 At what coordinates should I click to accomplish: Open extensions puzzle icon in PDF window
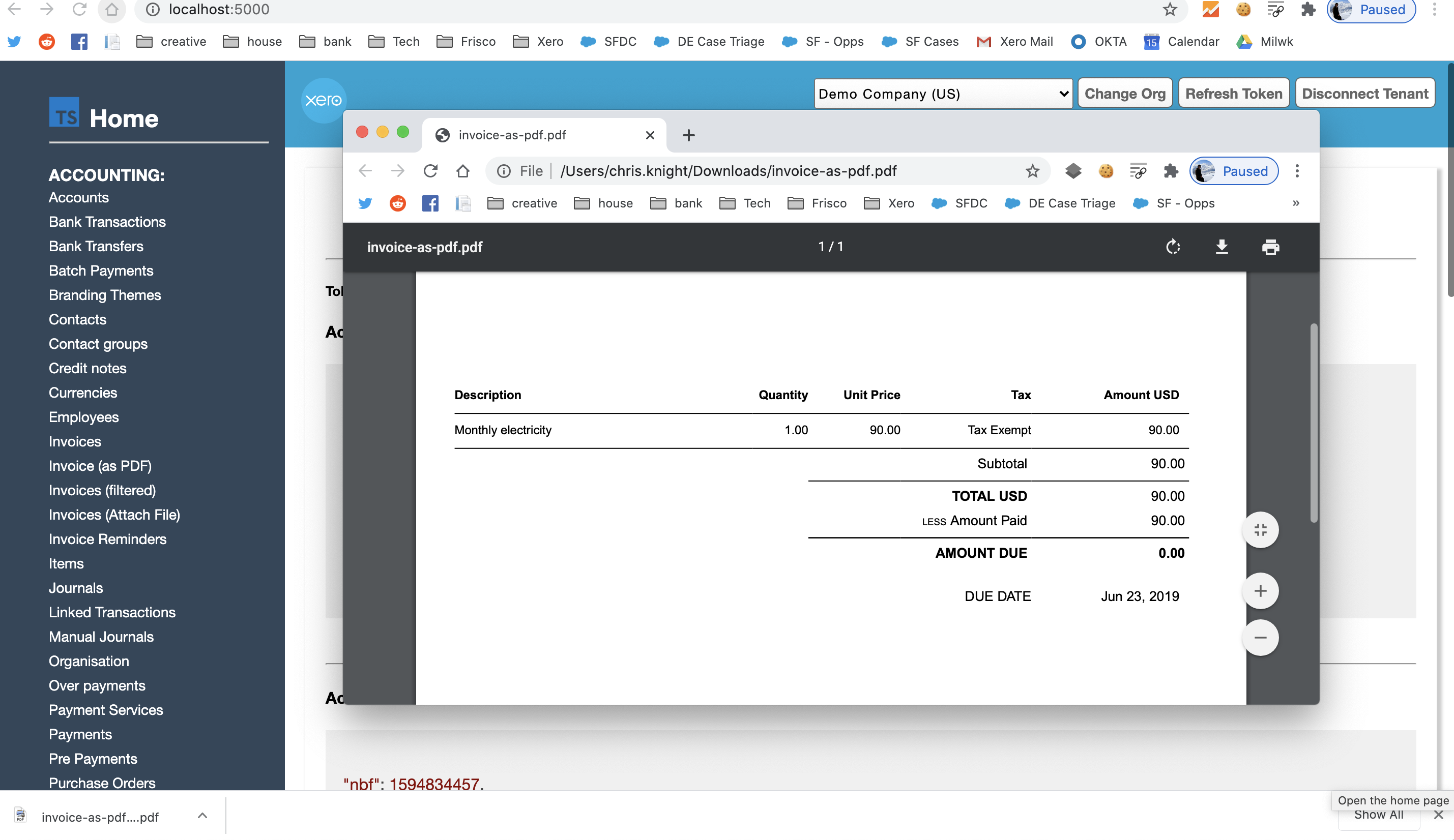(1171, 171)
